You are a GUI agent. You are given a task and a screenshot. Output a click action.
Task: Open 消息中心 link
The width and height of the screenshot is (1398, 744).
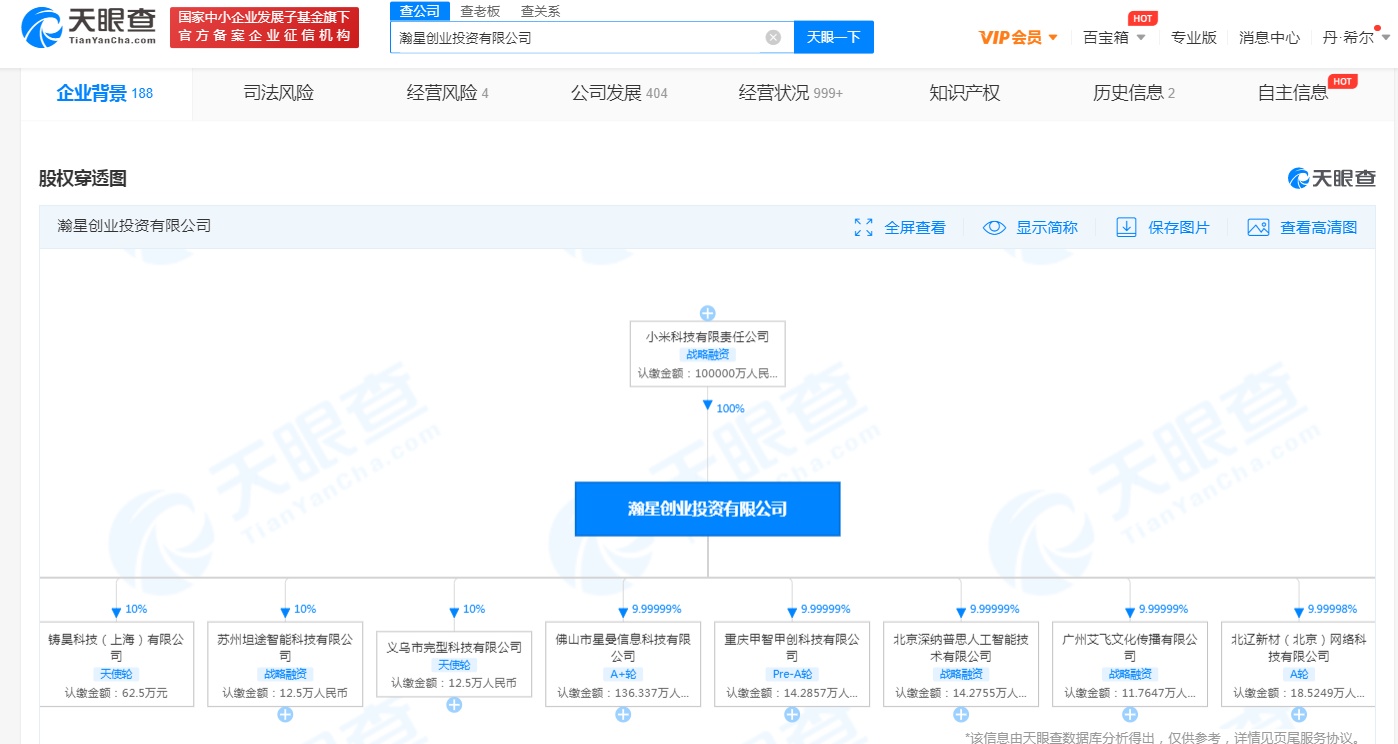pyautogui.click(x=1270, y=37)
